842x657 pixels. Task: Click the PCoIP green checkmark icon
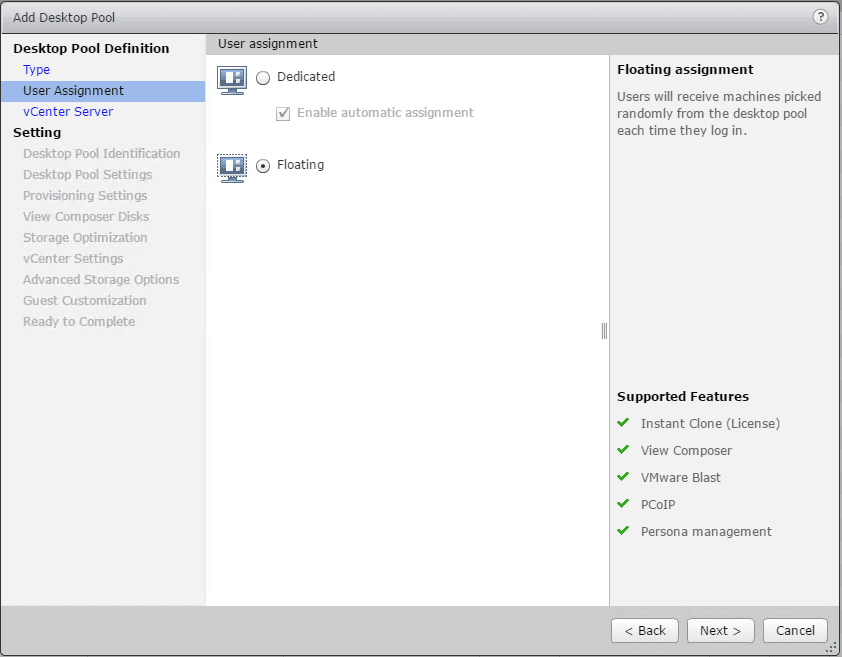tap(624, 504)
